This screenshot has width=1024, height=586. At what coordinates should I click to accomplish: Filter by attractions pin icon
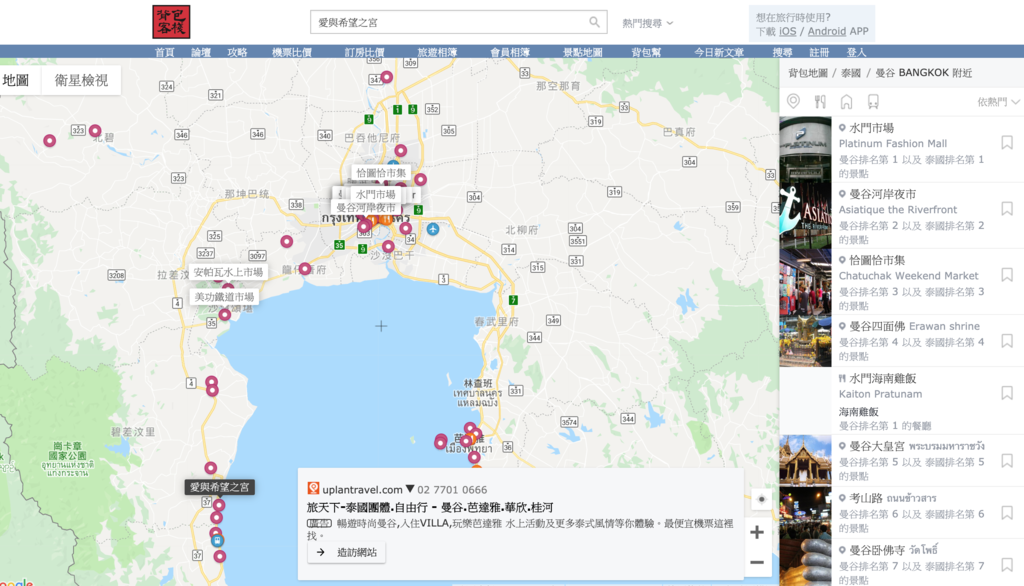click(793, 101)
